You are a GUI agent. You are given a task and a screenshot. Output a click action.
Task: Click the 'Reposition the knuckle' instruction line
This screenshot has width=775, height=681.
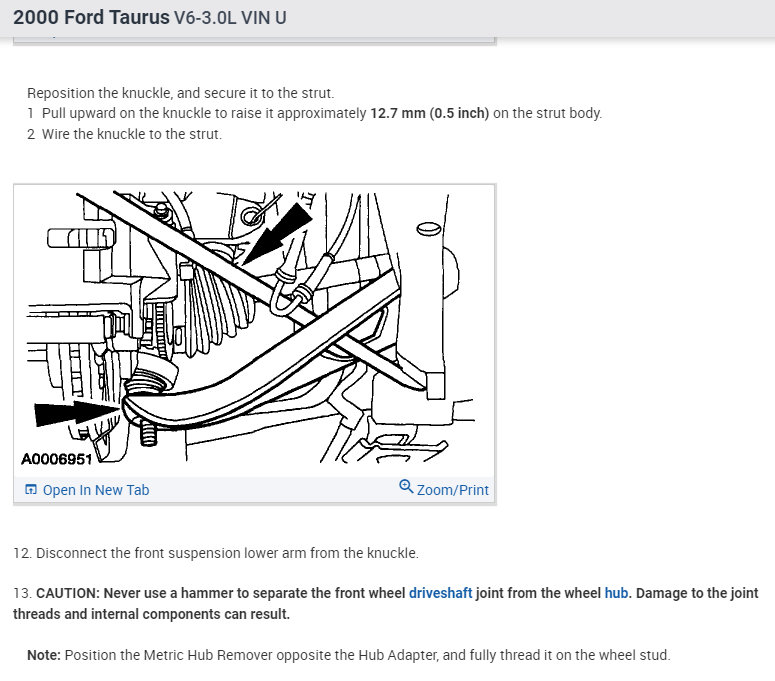click(x=180, y=93)
